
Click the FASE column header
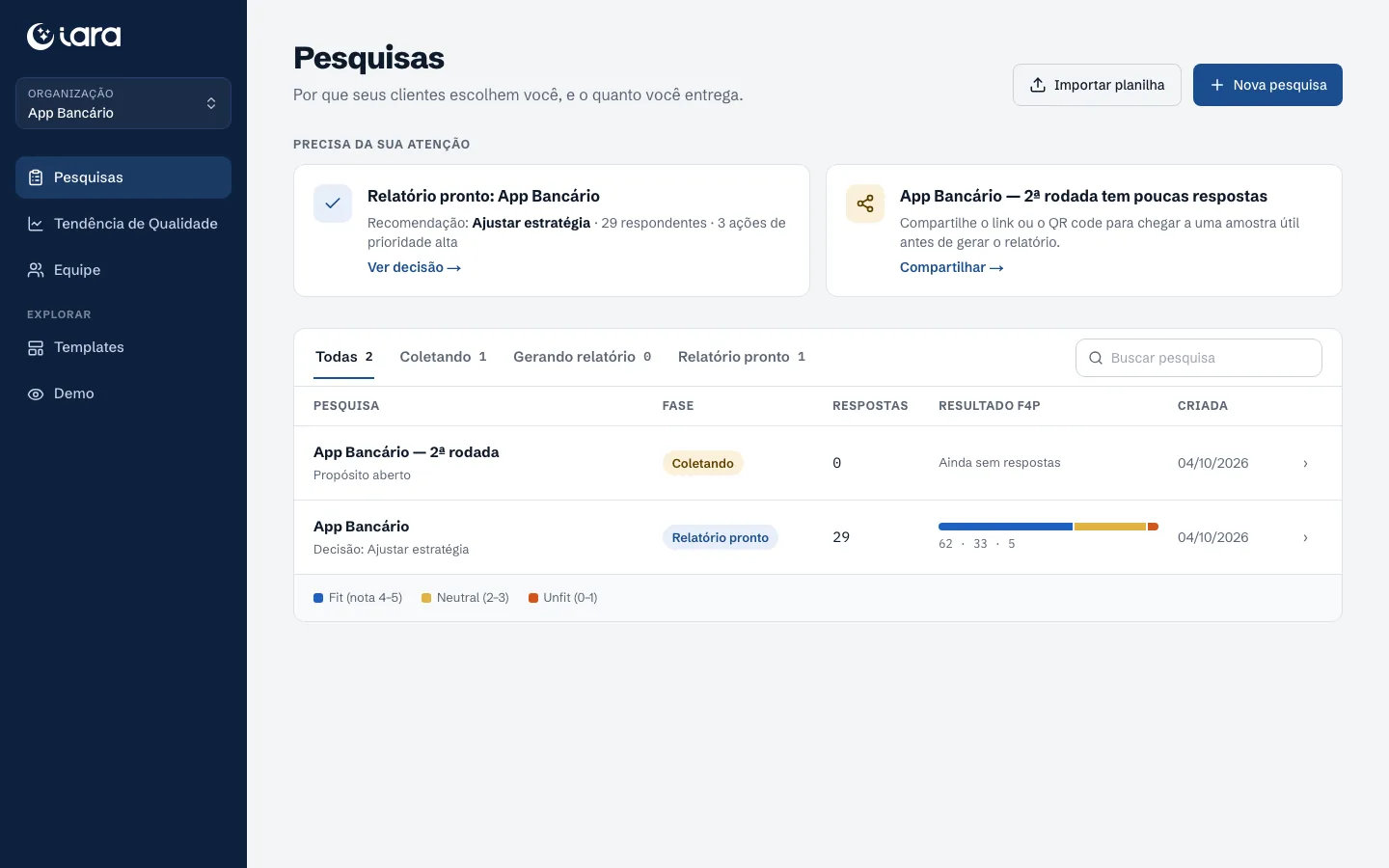[x=678, y=406]
